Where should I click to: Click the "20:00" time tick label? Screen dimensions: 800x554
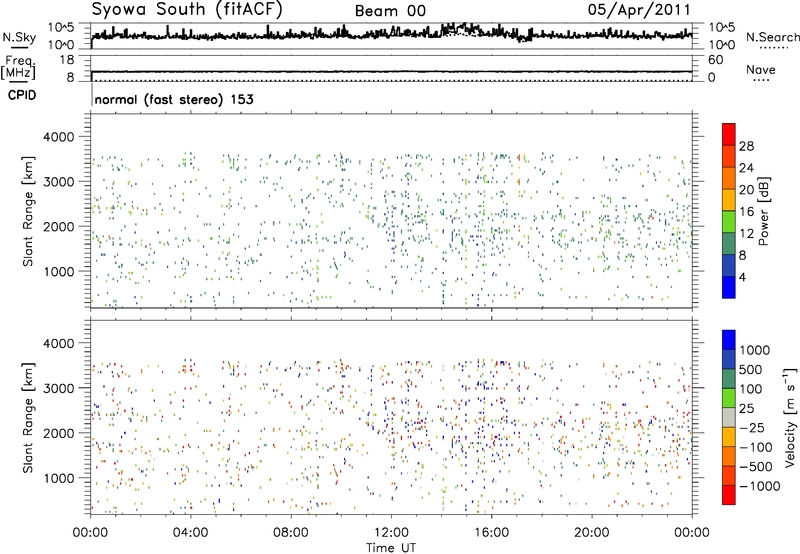pos(592,533)
